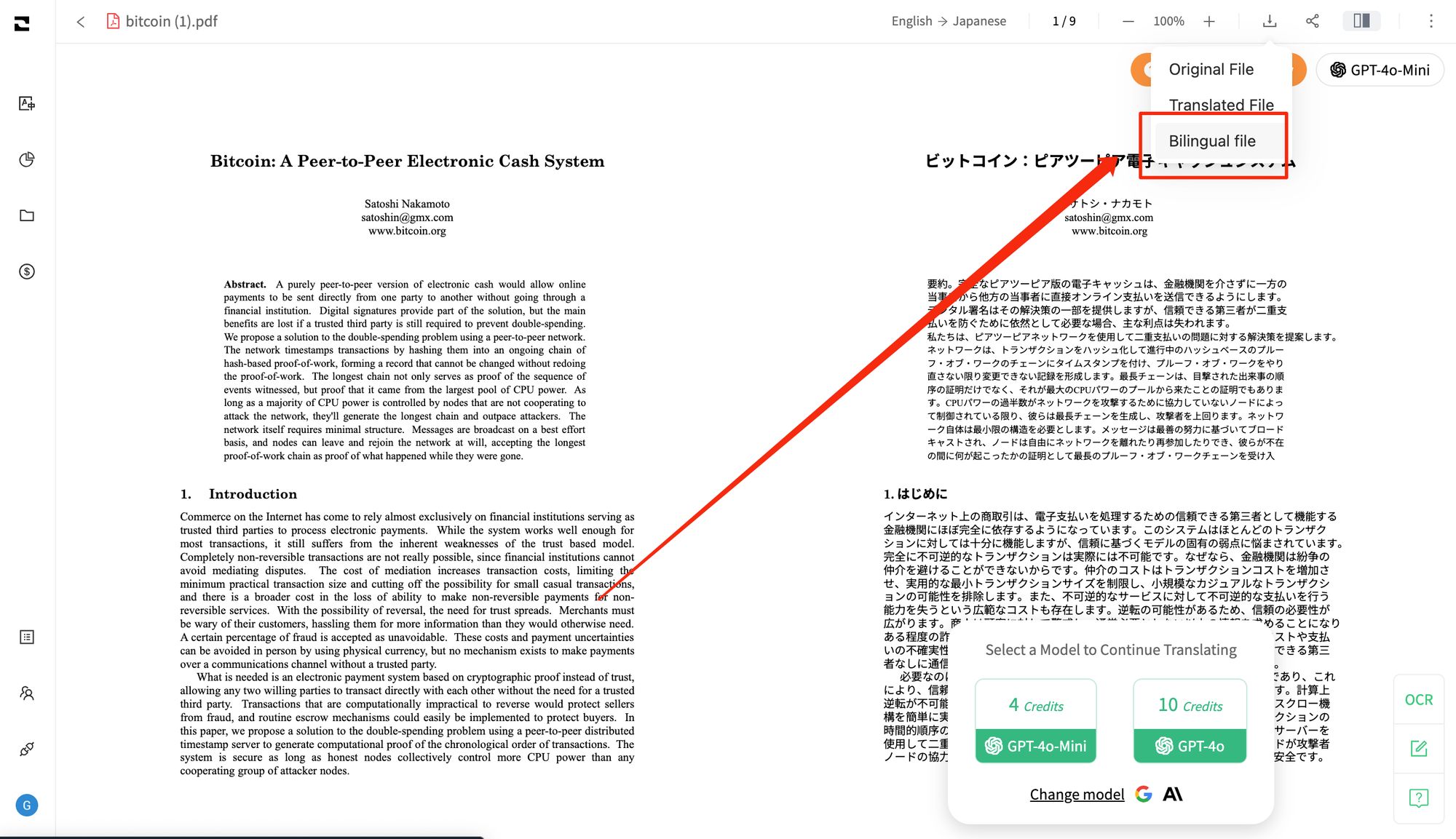Zoom in with the plus button
The image size is (1456, 839).
click(x=1209, y=21)
